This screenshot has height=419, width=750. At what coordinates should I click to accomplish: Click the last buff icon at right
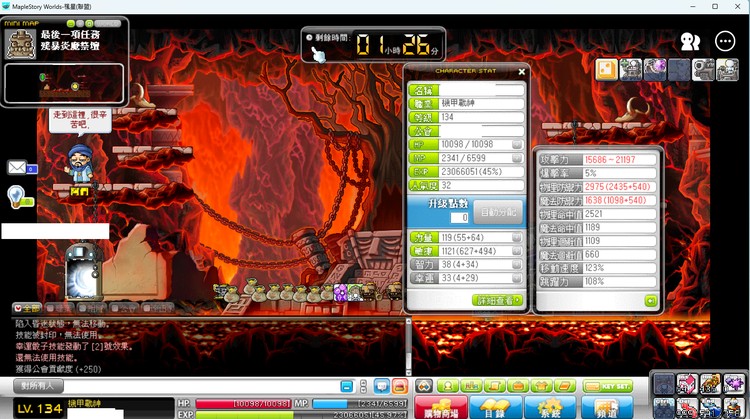[728, 70]
